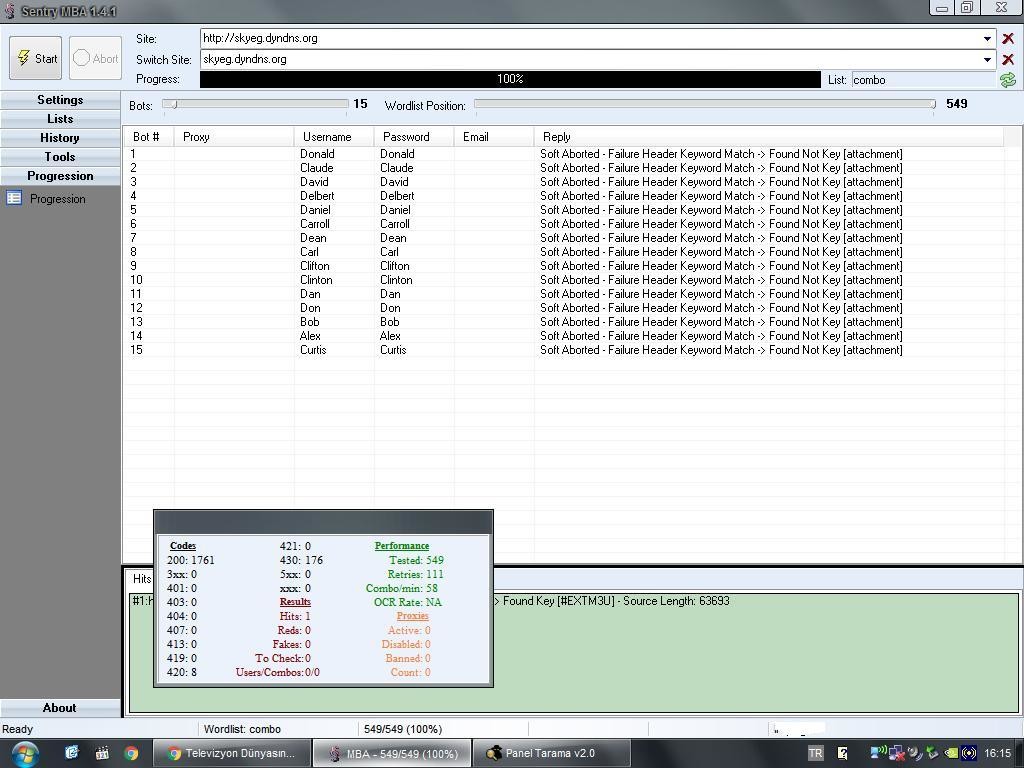Expand the Site URL dropdown arrow
Image resolution: width=1024 pixels, height=768 pixels.
pos(987,39)
